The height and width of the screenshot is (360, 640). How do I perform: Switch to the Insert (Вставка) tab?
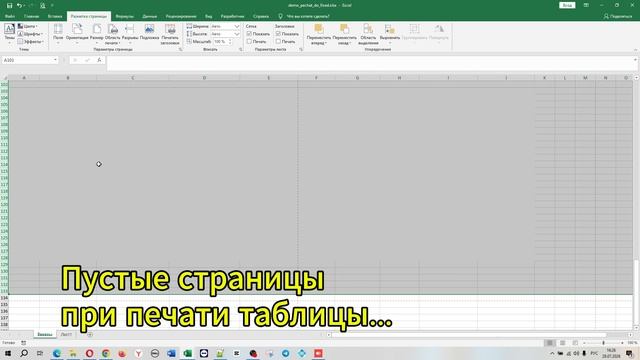point(55,16)
